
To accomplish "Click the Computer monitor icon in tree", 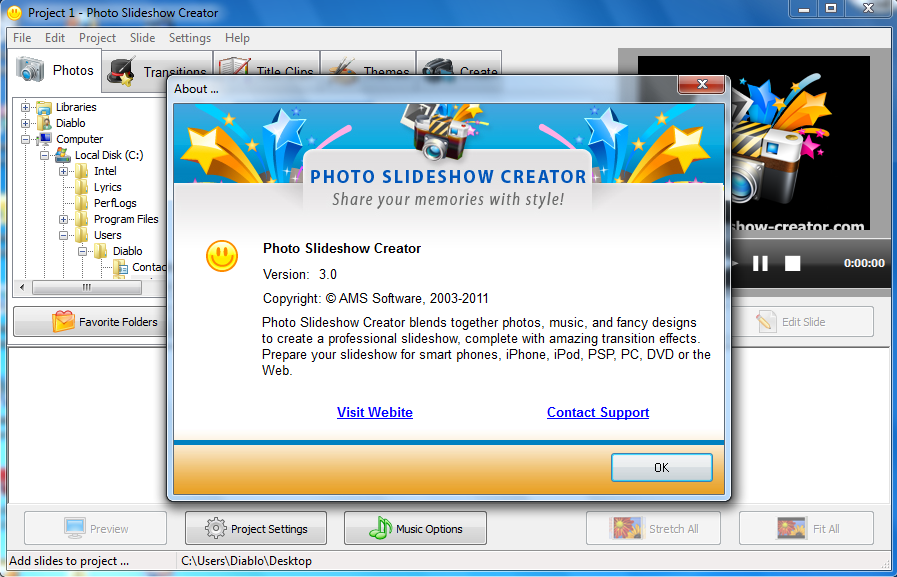I will 44,139.
